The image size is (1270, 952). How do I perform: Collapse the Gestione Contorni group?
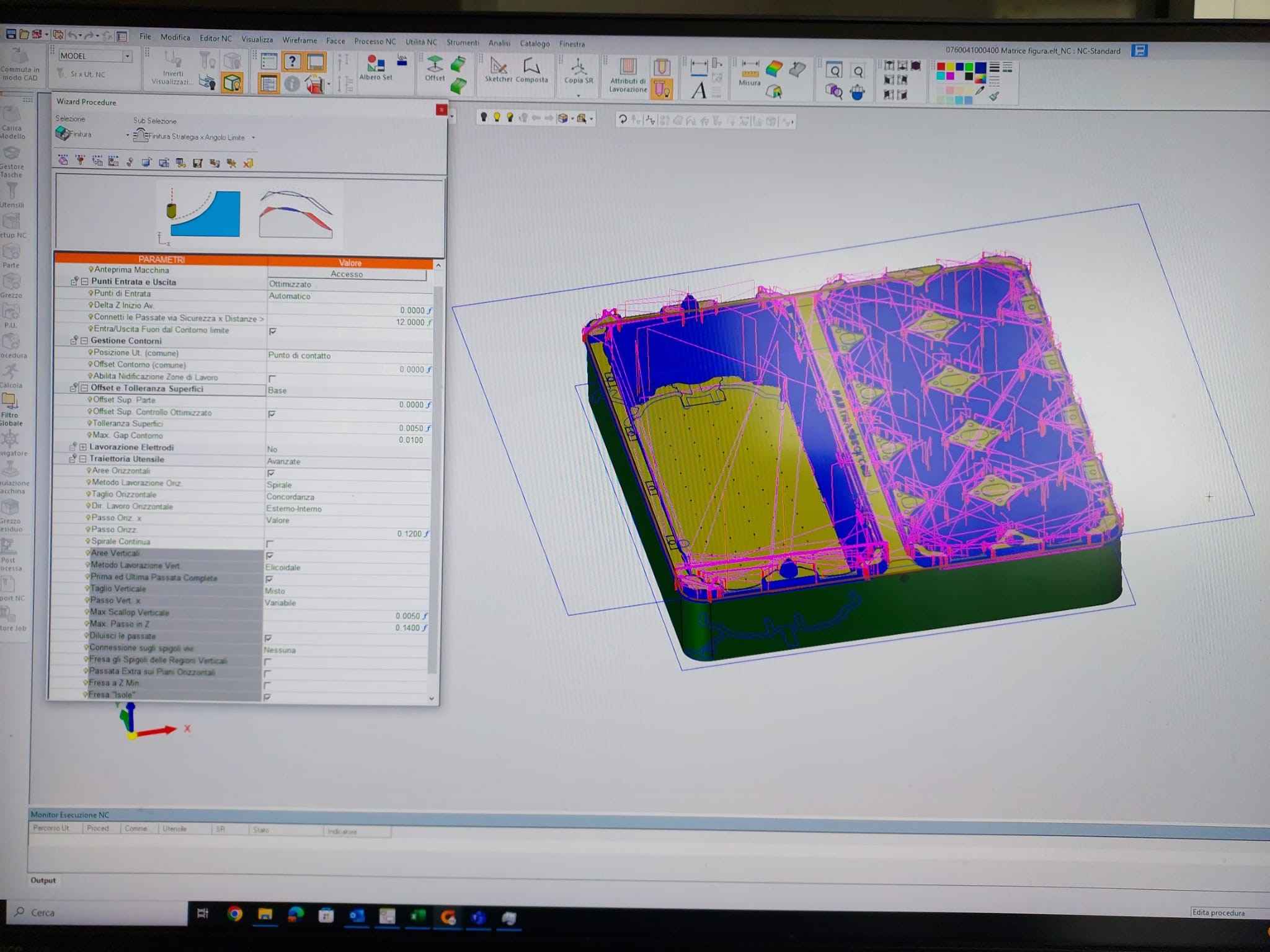pos(84,340)
